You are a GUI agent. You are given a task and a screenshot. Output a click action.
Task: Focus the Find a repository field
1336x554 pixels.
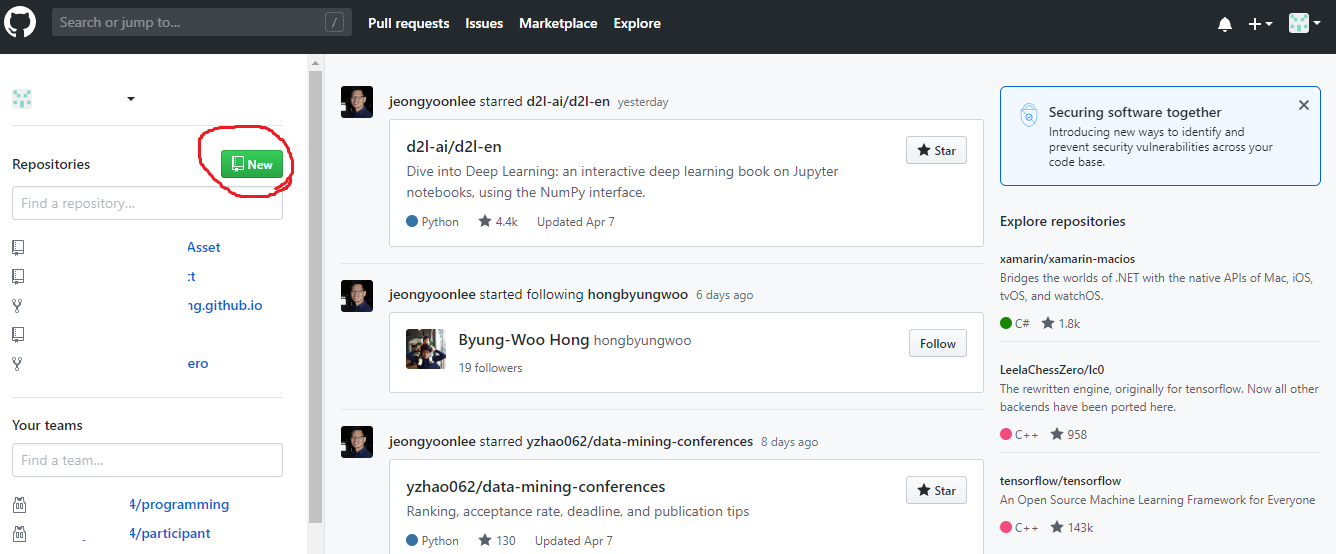coord(147,203)
